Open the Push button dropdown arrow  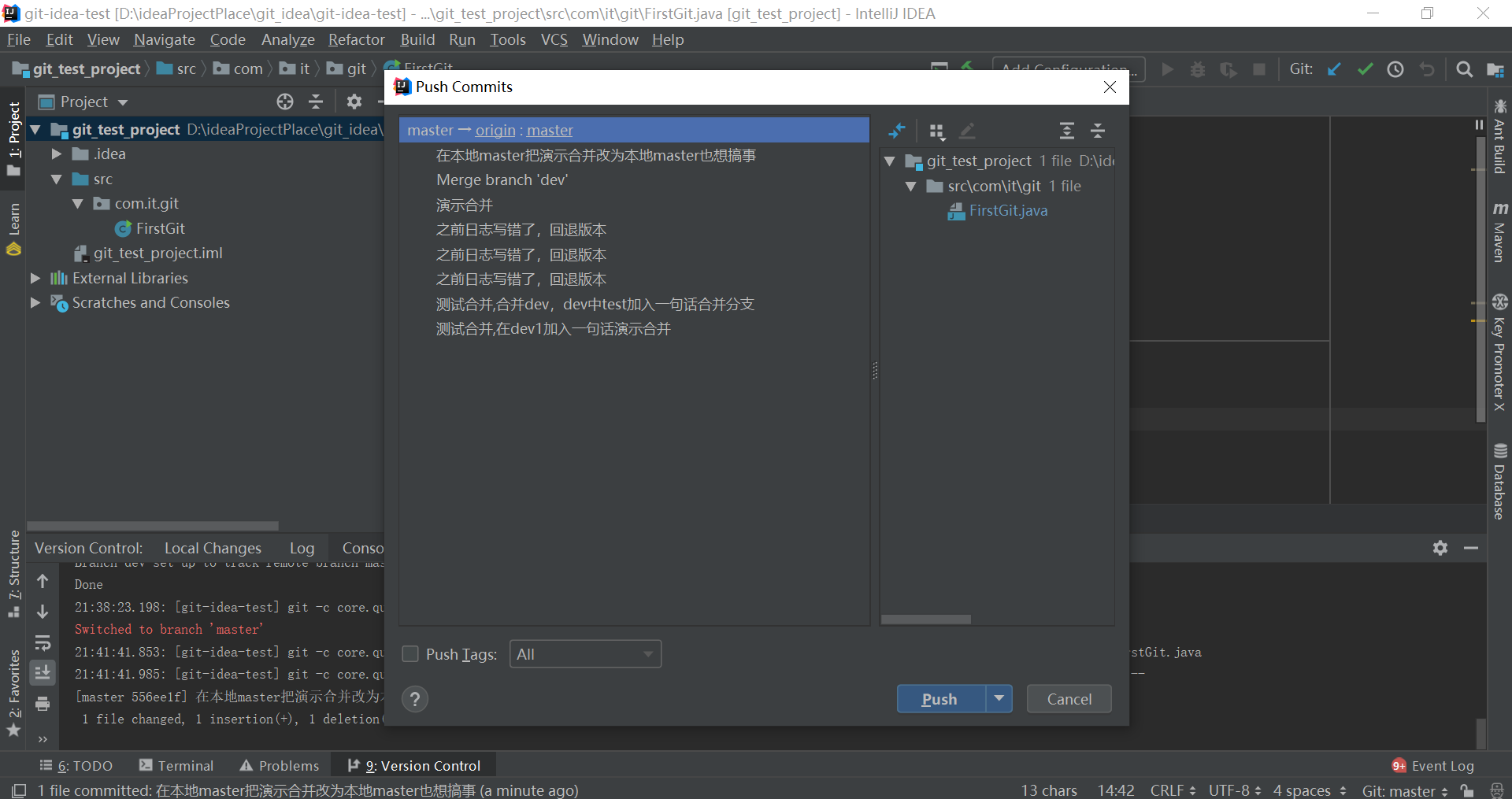click(999, 699)
